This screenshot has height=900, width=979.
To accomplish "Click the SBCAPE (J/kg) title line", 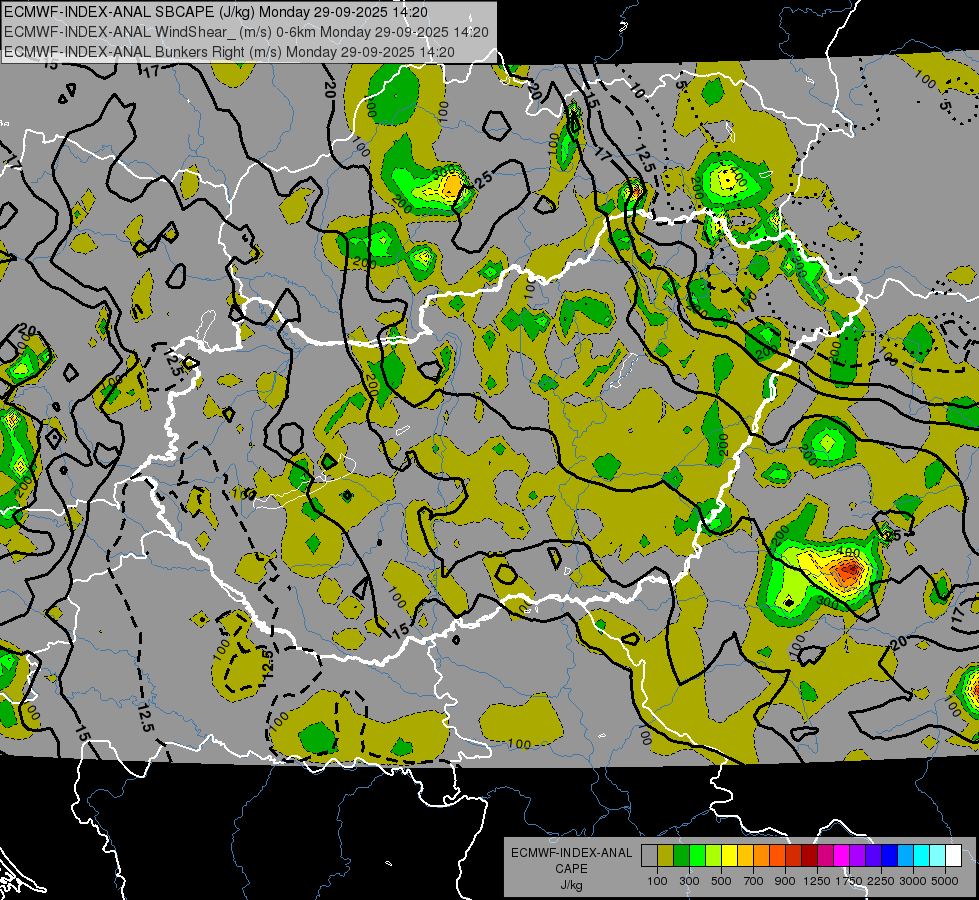I will [x=216, y=12].
